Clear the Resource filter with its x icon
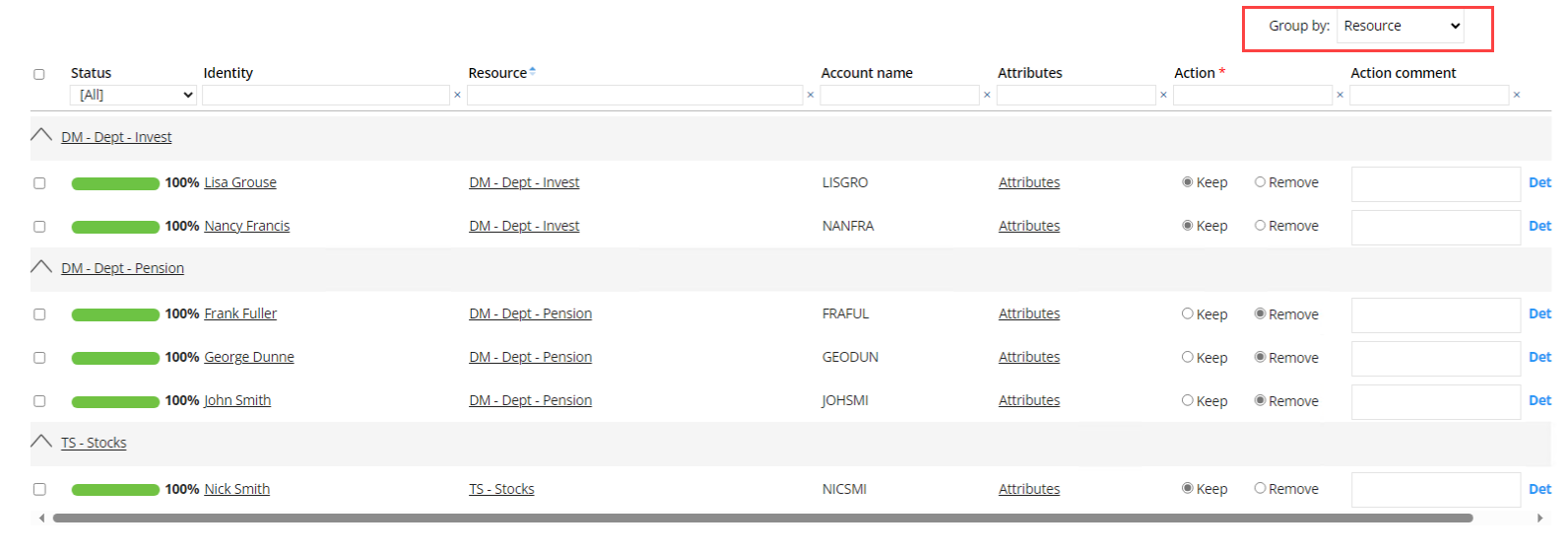This screenshot has height=555, width=1568. (811, 96)
